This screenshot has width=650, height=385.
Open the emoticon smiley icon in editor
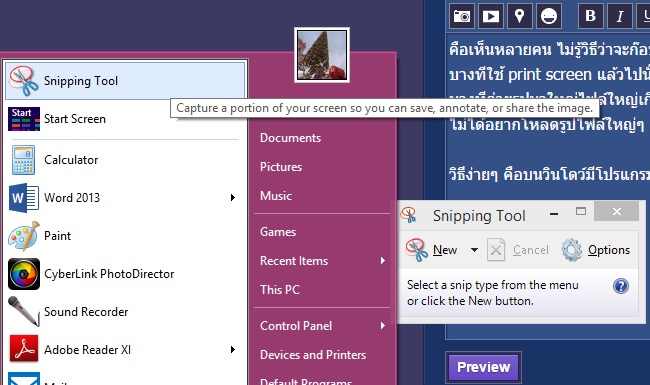coord(549,16)
